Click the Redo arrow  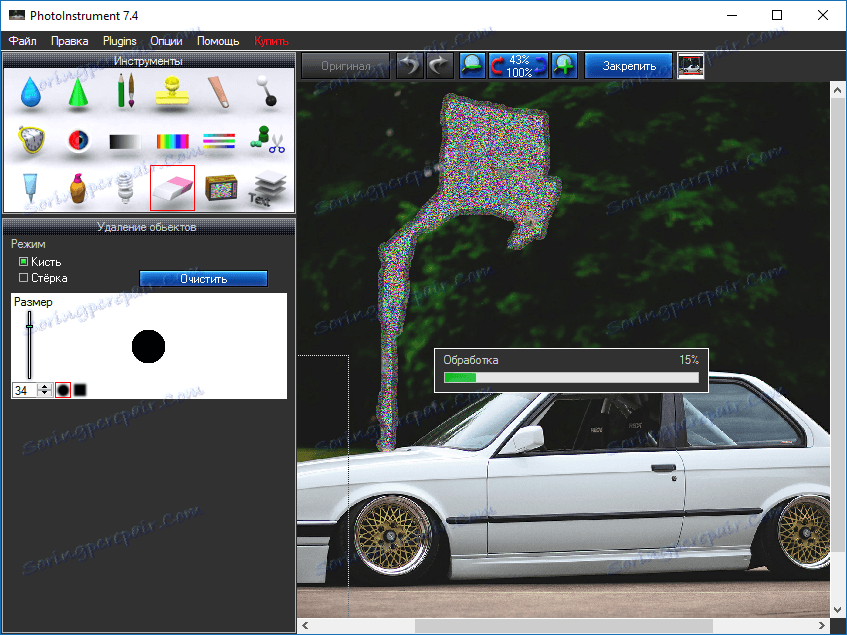pos(439,66)
